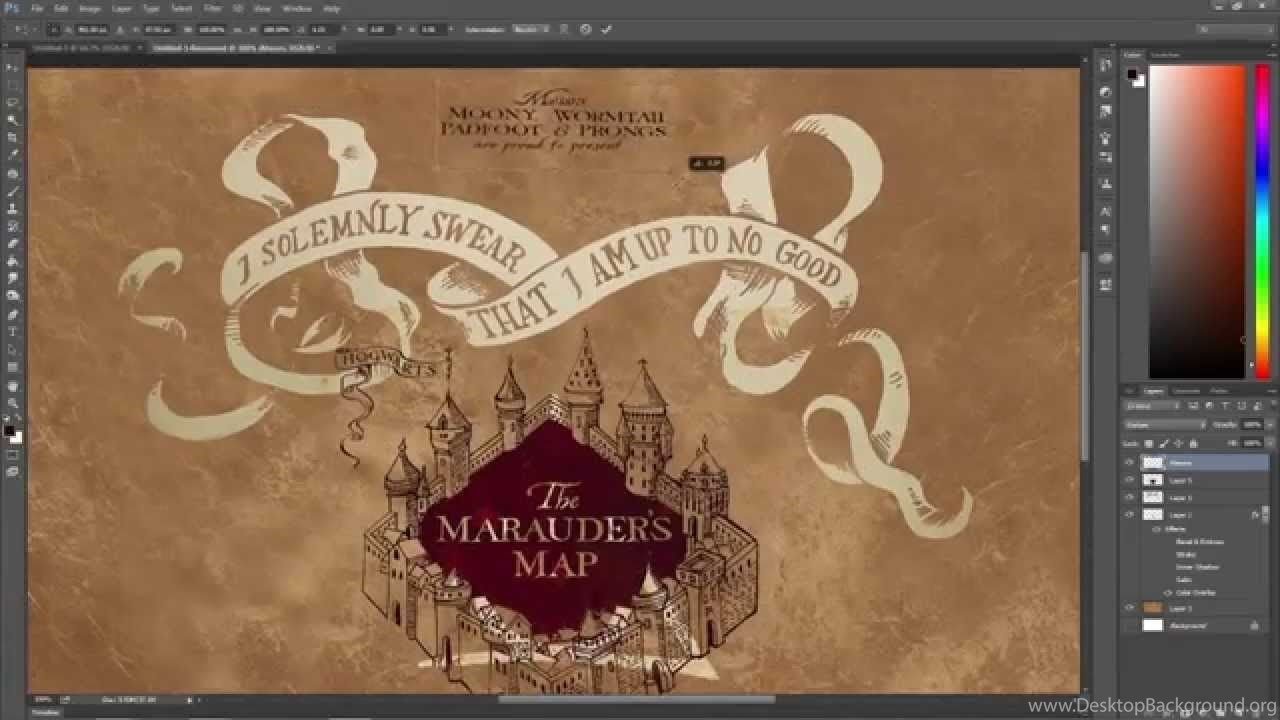
Task: Open the layer blend mode dropdown
Action: click(1164, 424)
